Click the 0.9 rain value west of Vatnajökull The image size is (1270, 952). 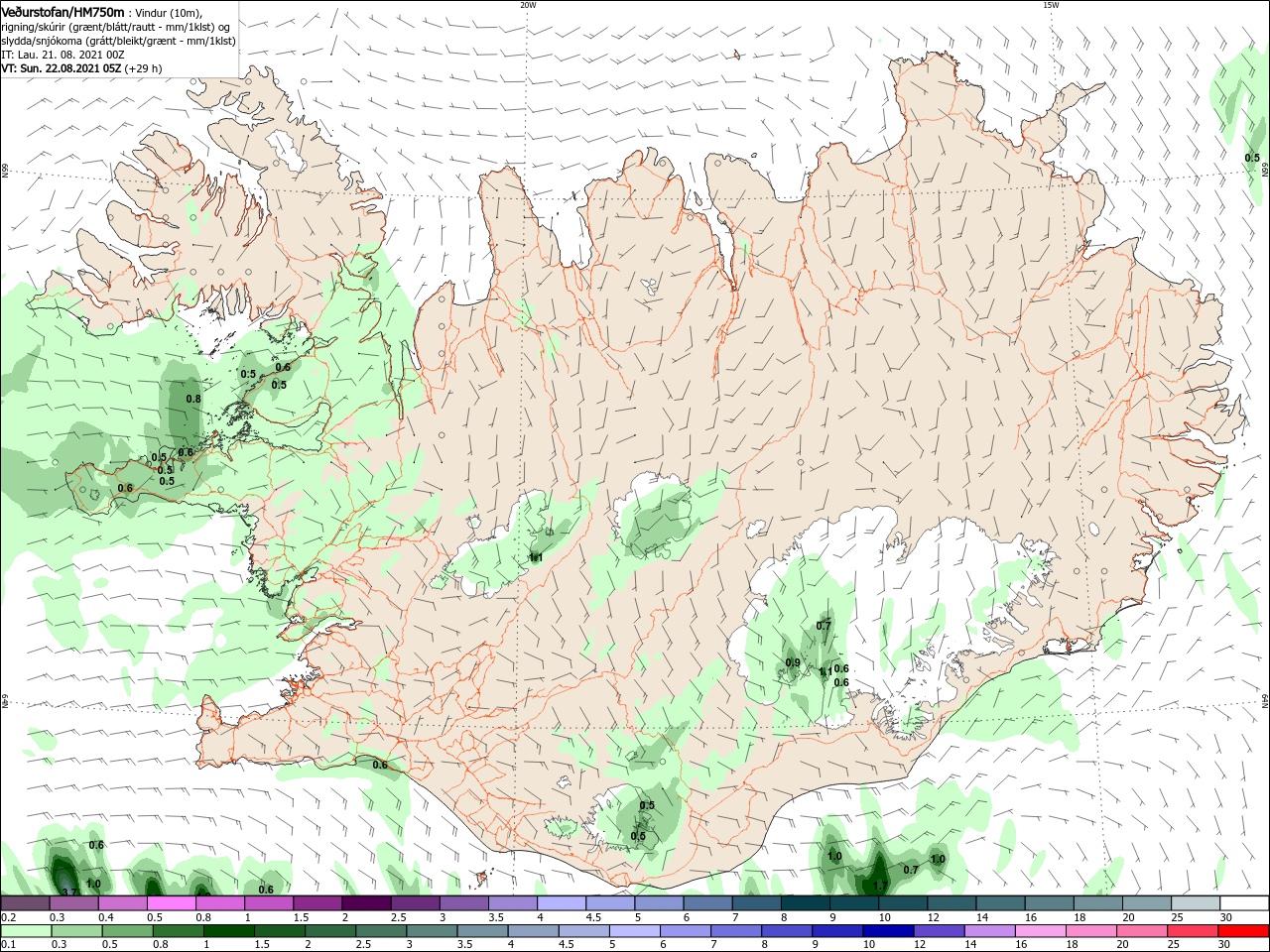click(x=793, y=662)
